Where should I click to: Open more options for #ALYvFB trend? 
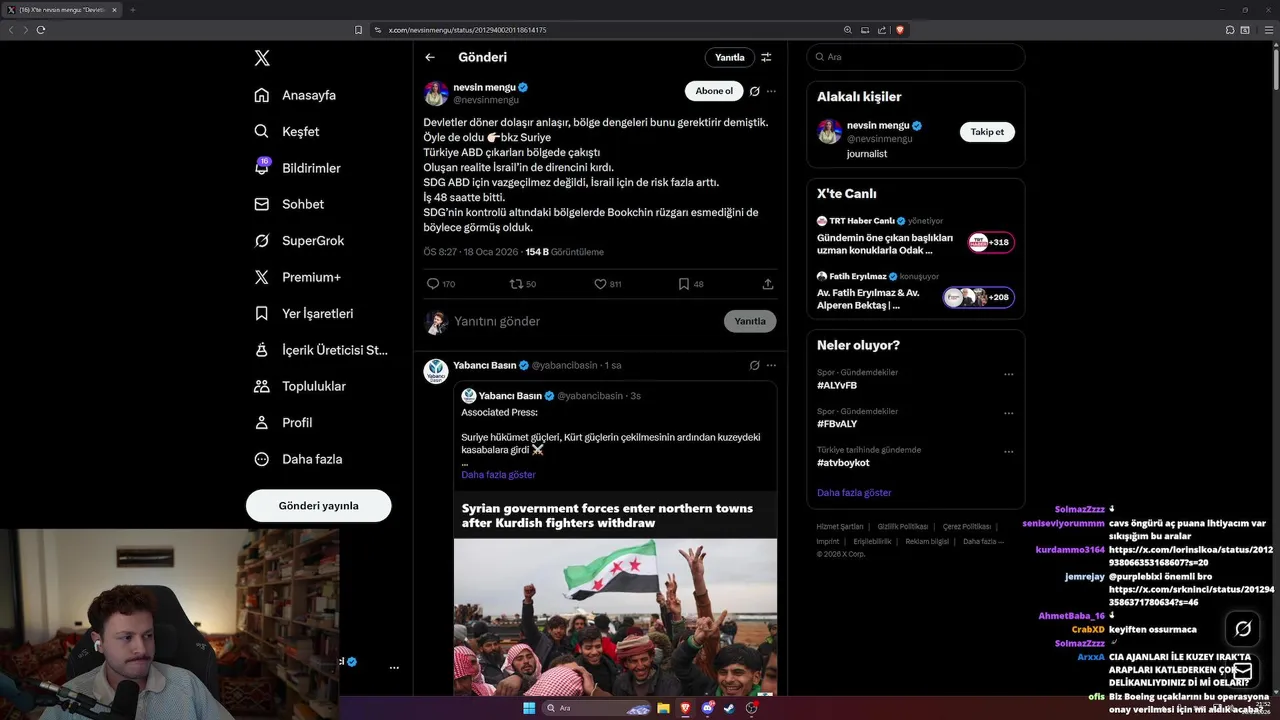click(1008, 374)
